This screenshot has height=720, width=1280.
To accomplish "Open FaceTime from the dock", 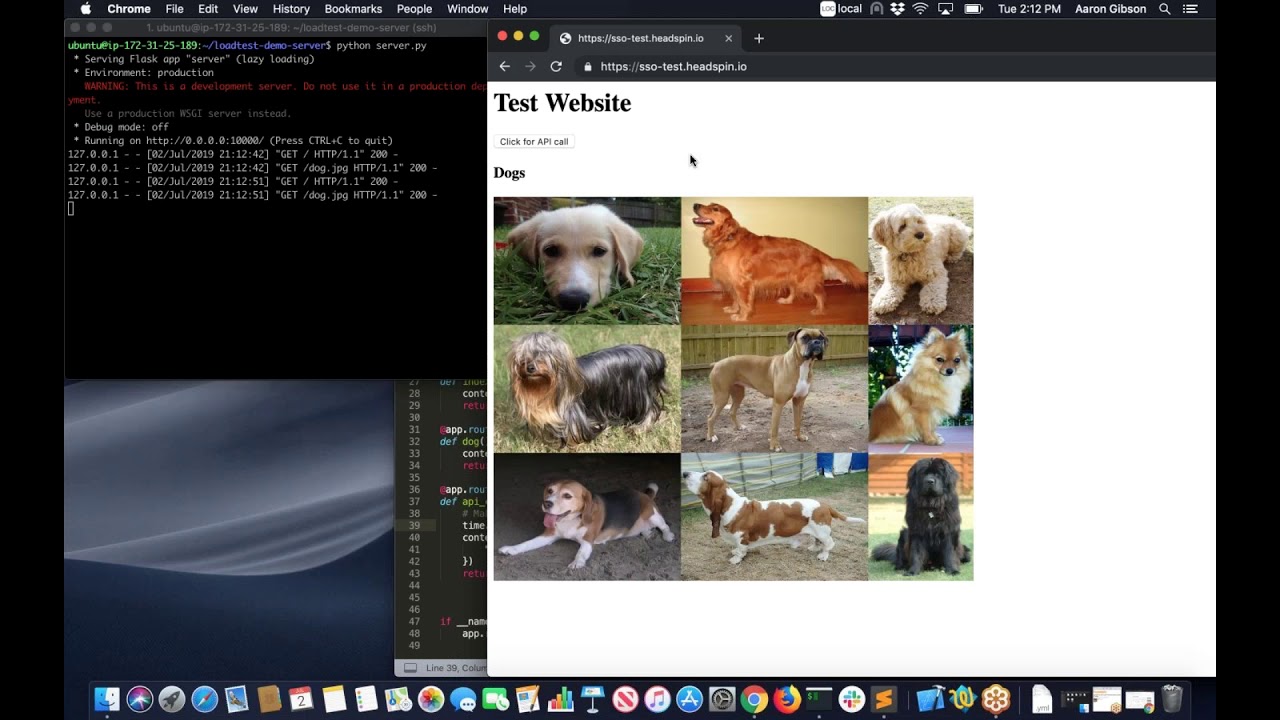I will click(x=496, y=699).
